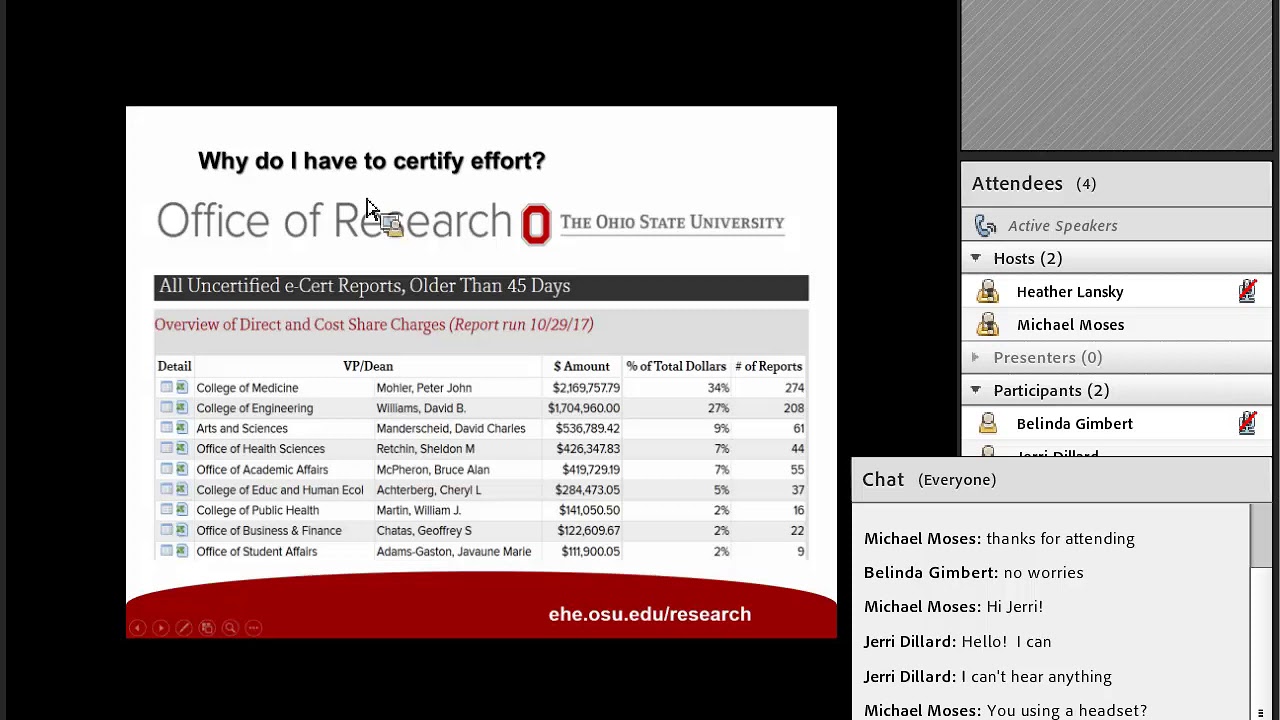Toggle Belinda Gimbert's muted microphone icon
Screen dimensions: 1280x720
click(1247, 423)
